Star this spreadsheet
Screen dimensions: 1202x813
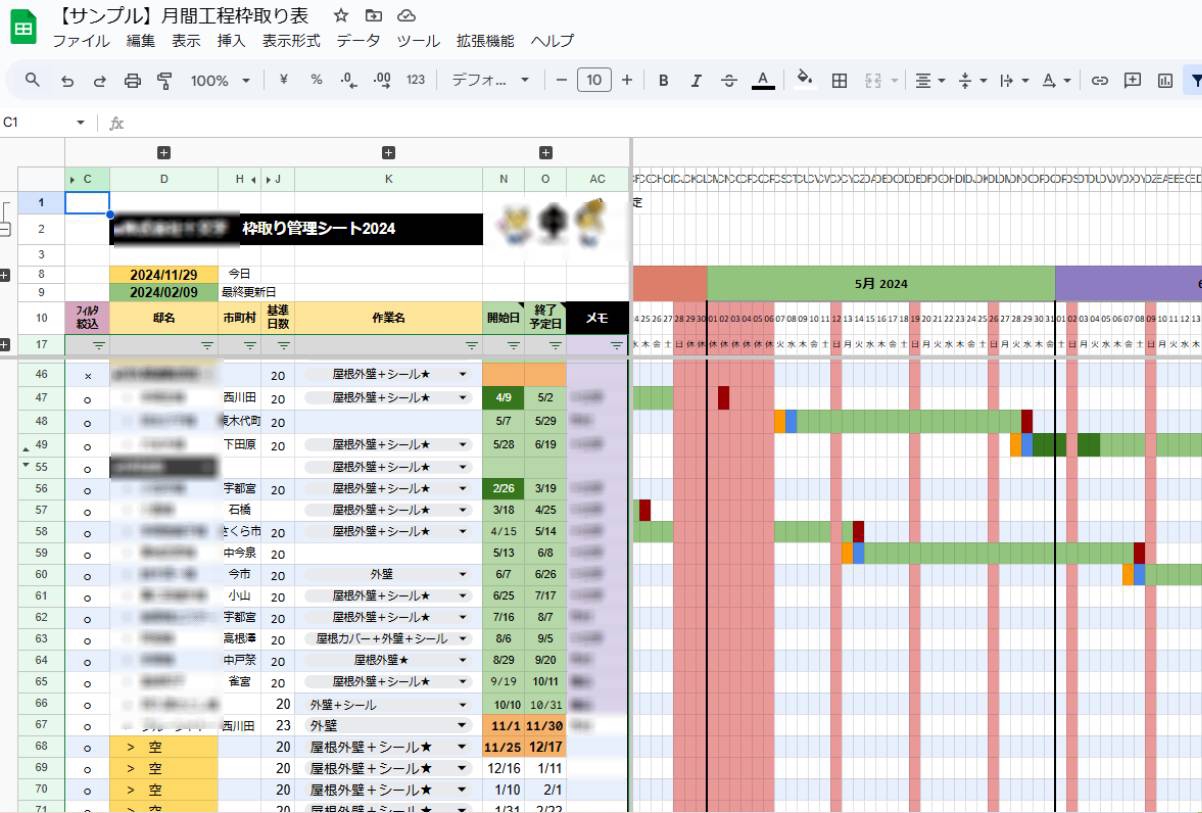341,16
